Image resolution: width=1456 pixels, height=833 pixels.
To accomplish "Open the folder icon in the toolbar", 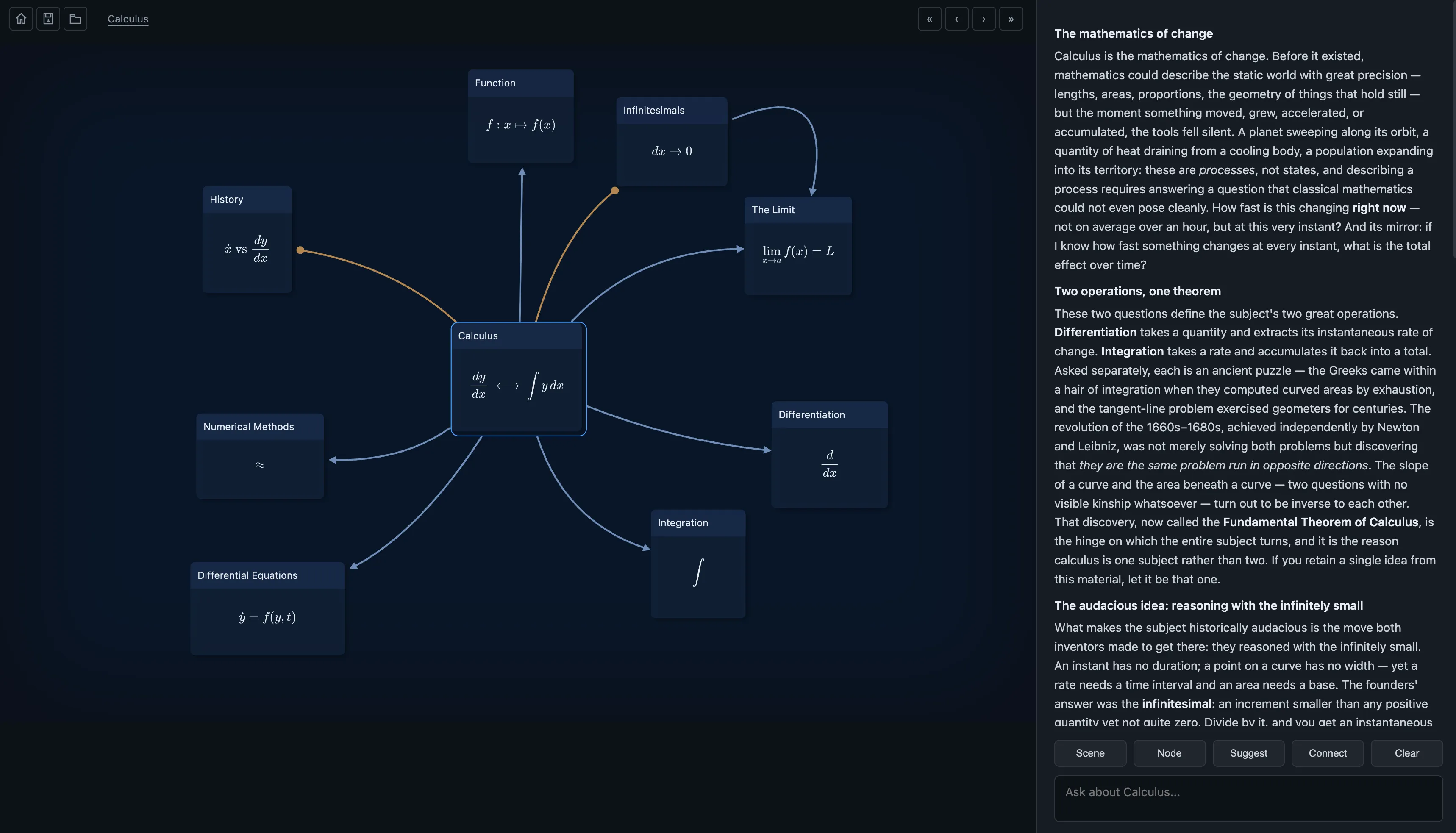I will pyautogui.click(x=75, y=19).
